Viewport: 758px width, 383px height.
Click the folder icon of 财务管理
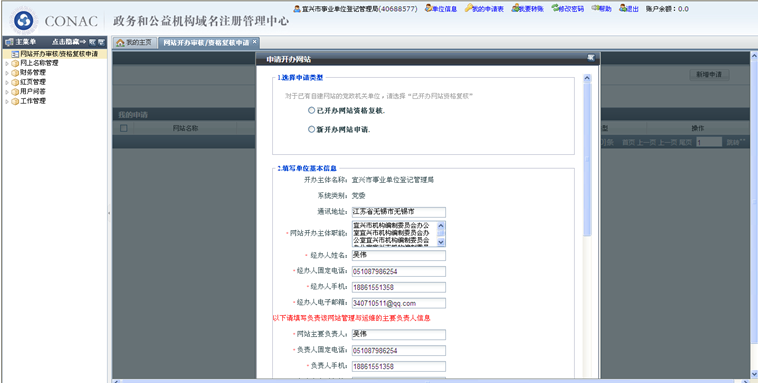pos(15,73)
